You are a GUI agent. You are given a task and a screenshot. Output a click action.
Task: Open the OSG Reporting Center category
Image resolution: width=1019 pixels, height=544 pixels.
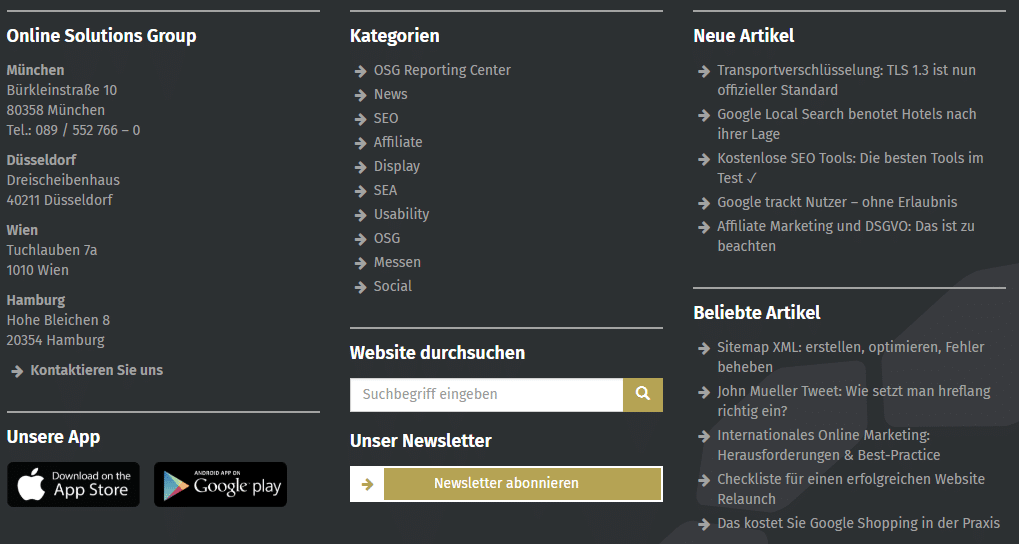point(442,70)
